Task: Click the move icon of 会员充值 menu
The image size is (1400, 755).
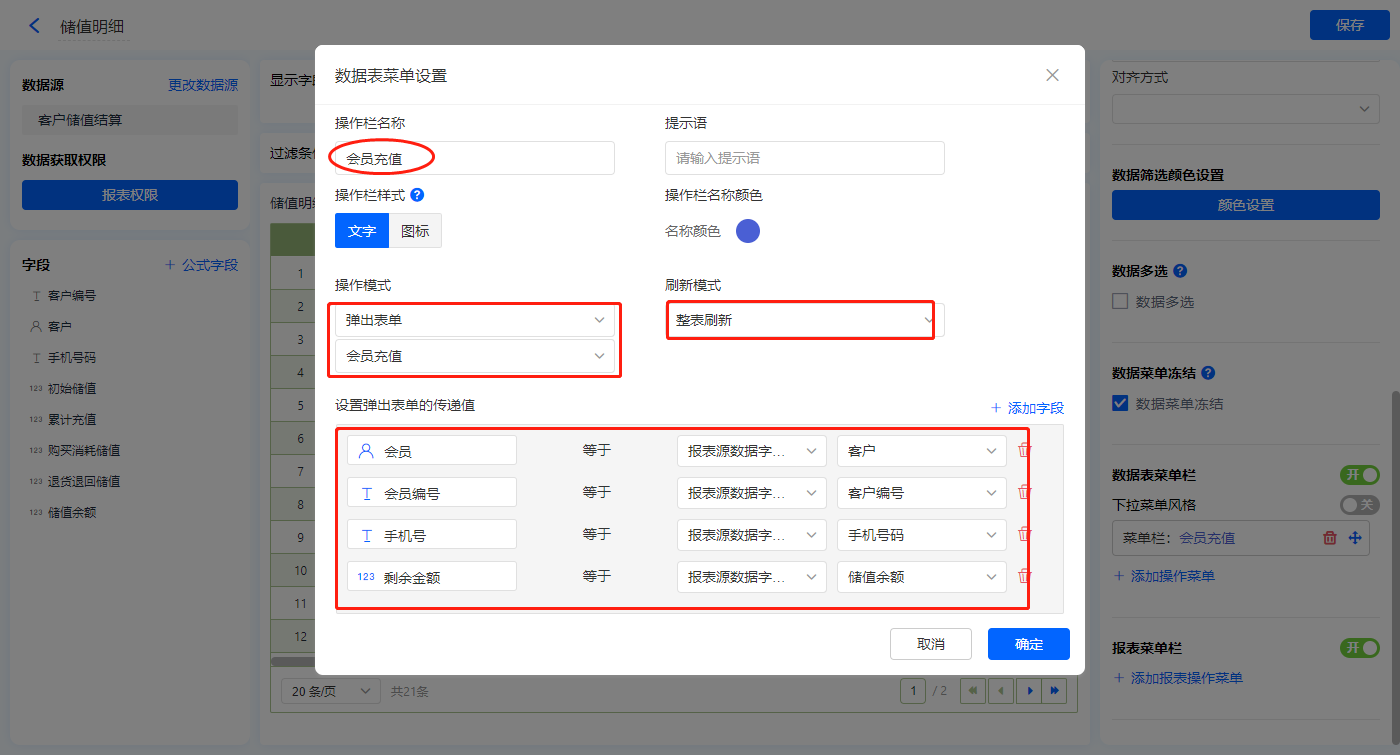Action: tap(1355, 538)
